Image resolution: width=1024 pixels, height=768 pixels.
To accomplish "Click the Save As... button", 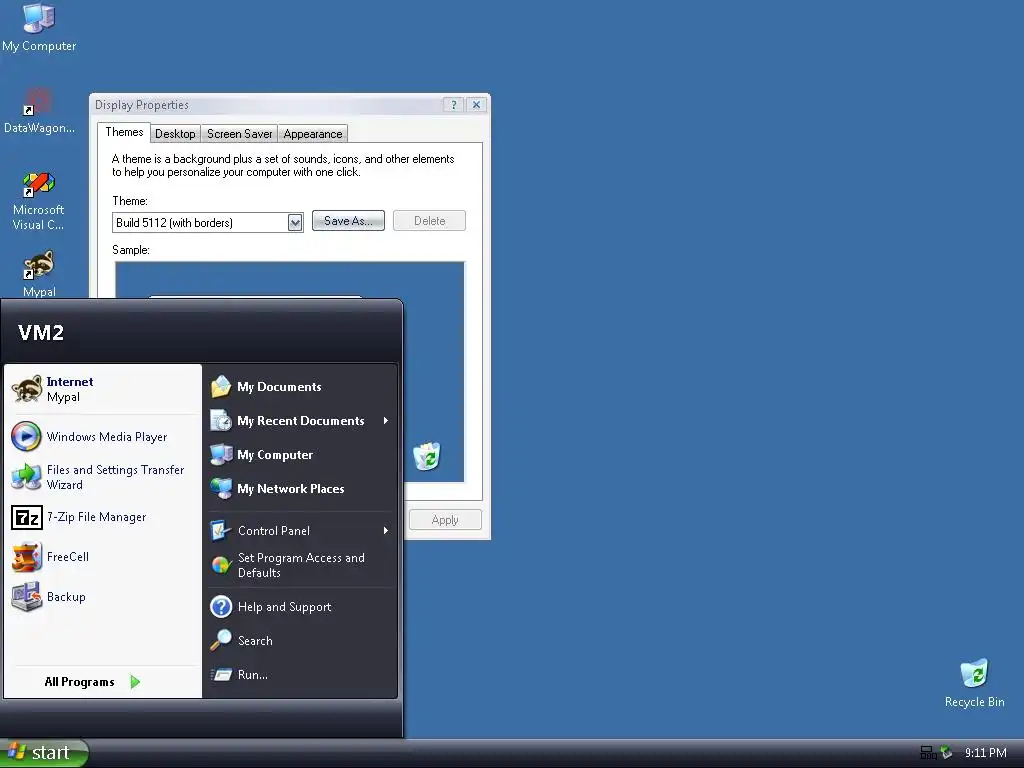I will click(x=348, y=221).
